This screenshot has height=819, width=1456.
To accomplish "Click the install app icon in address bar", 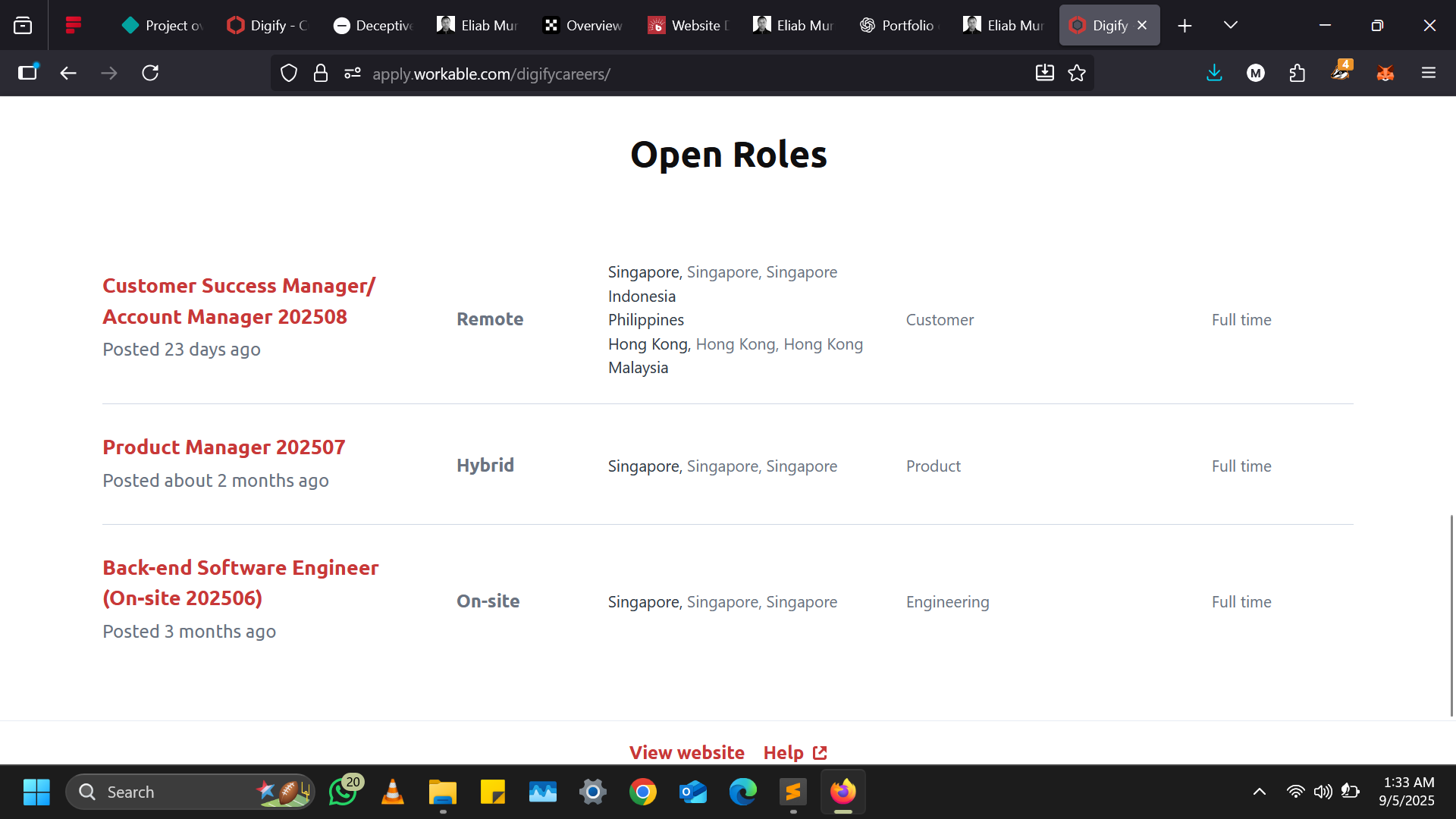I will coord(1045,73).
